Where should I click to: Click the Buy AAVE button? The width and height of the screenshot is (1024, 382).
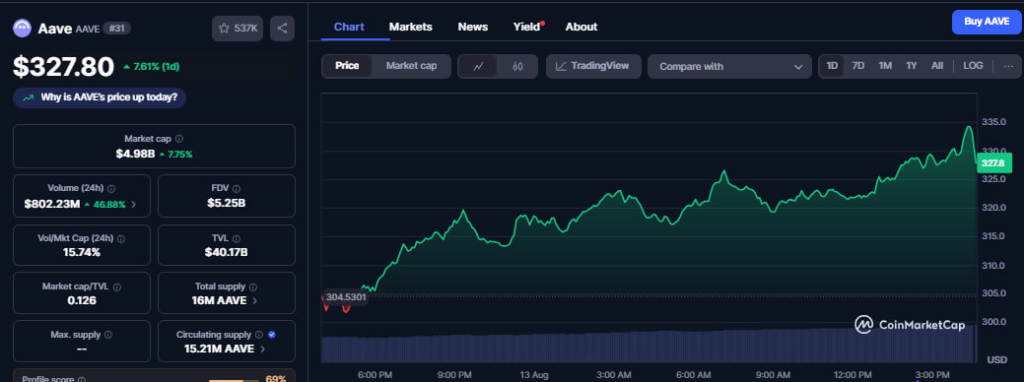coord(987,22)
